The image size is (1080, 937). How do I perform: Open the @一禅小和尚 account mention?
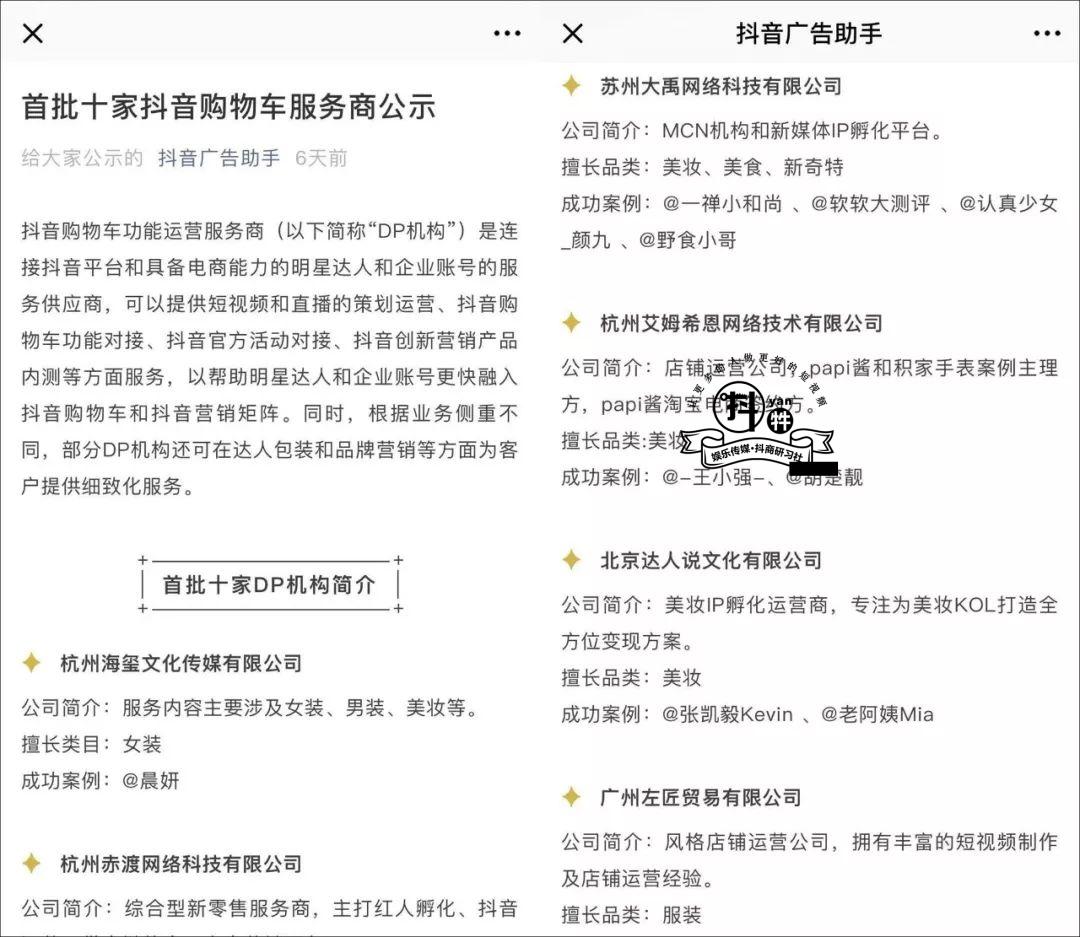click(x=722, y=204)
